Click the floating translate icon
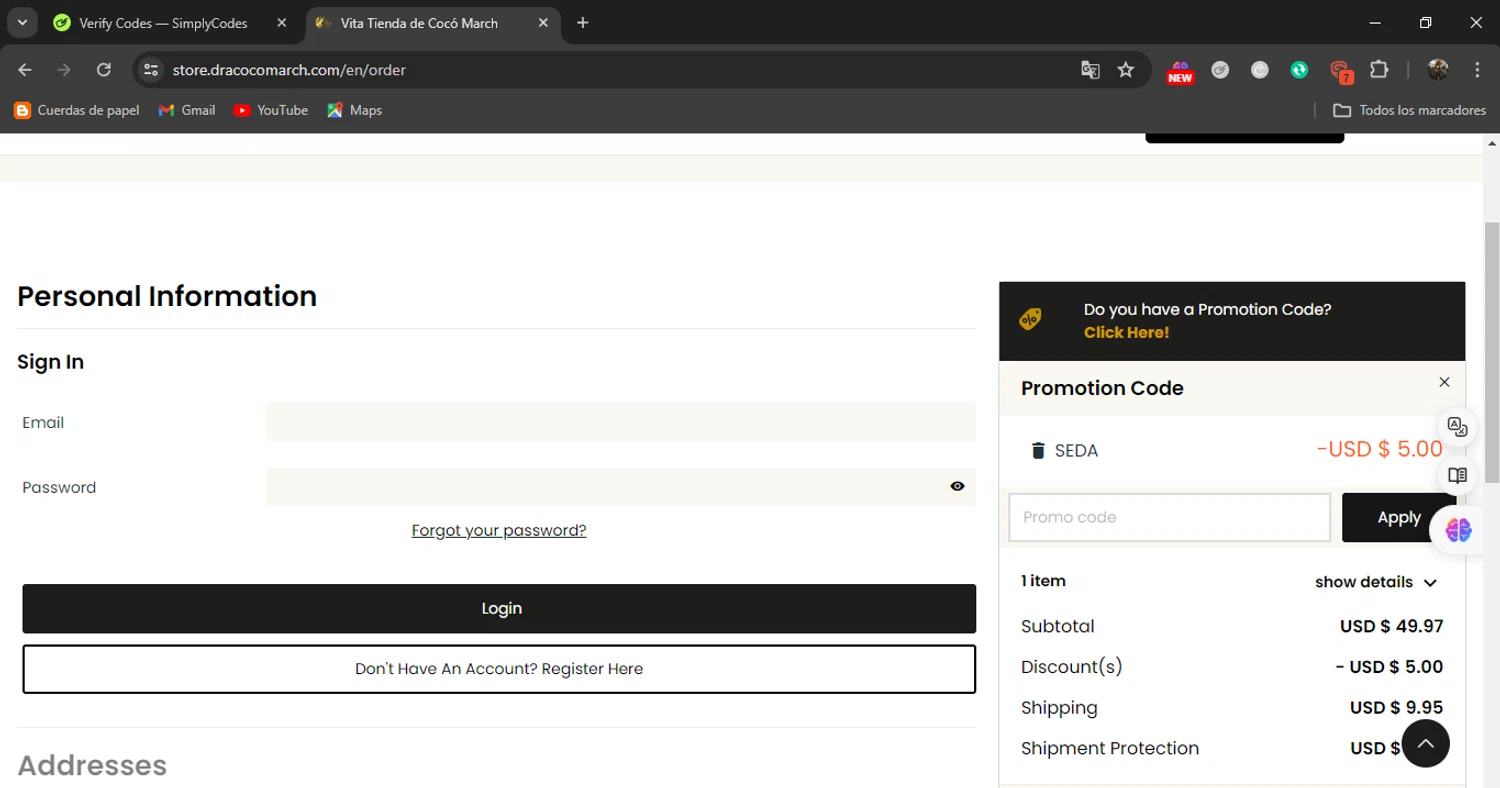The height and width of the screenshot is (788, 1500). (1458, 427)
